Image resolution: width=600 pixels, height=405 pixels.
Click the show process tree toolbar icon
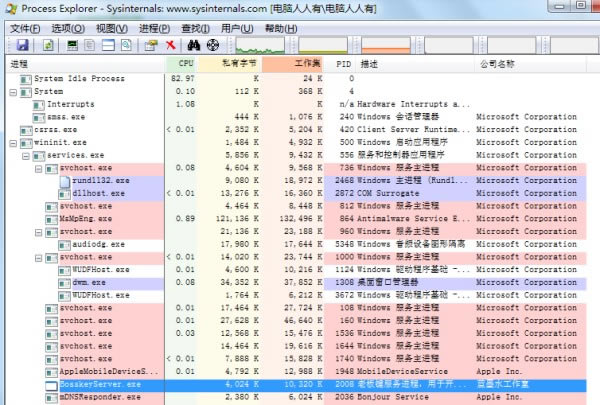click(x=89, y=45)
